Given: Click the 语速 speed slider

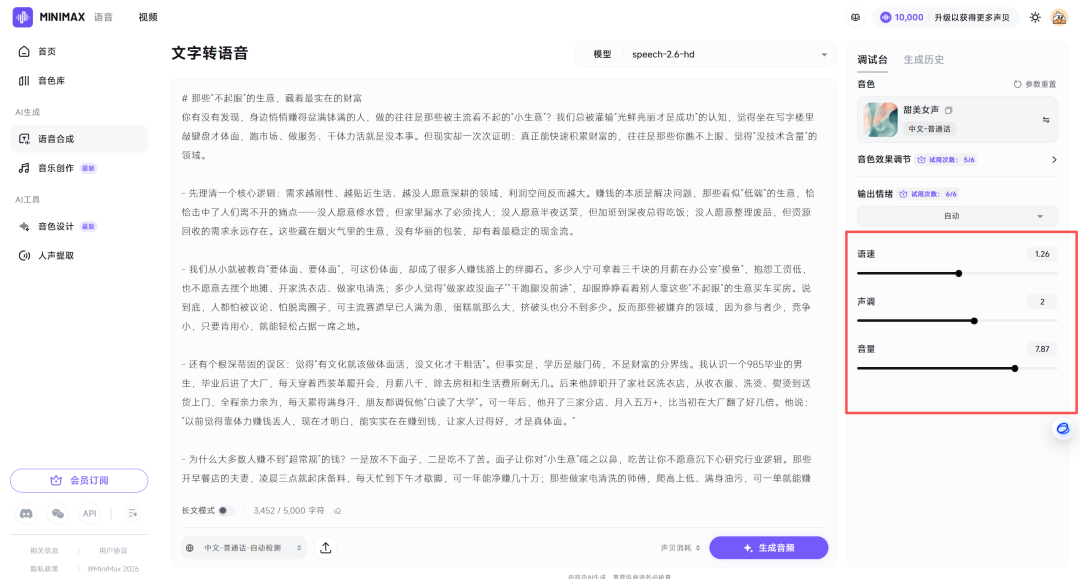Looking at the screenshot, I should click(957, 273).
